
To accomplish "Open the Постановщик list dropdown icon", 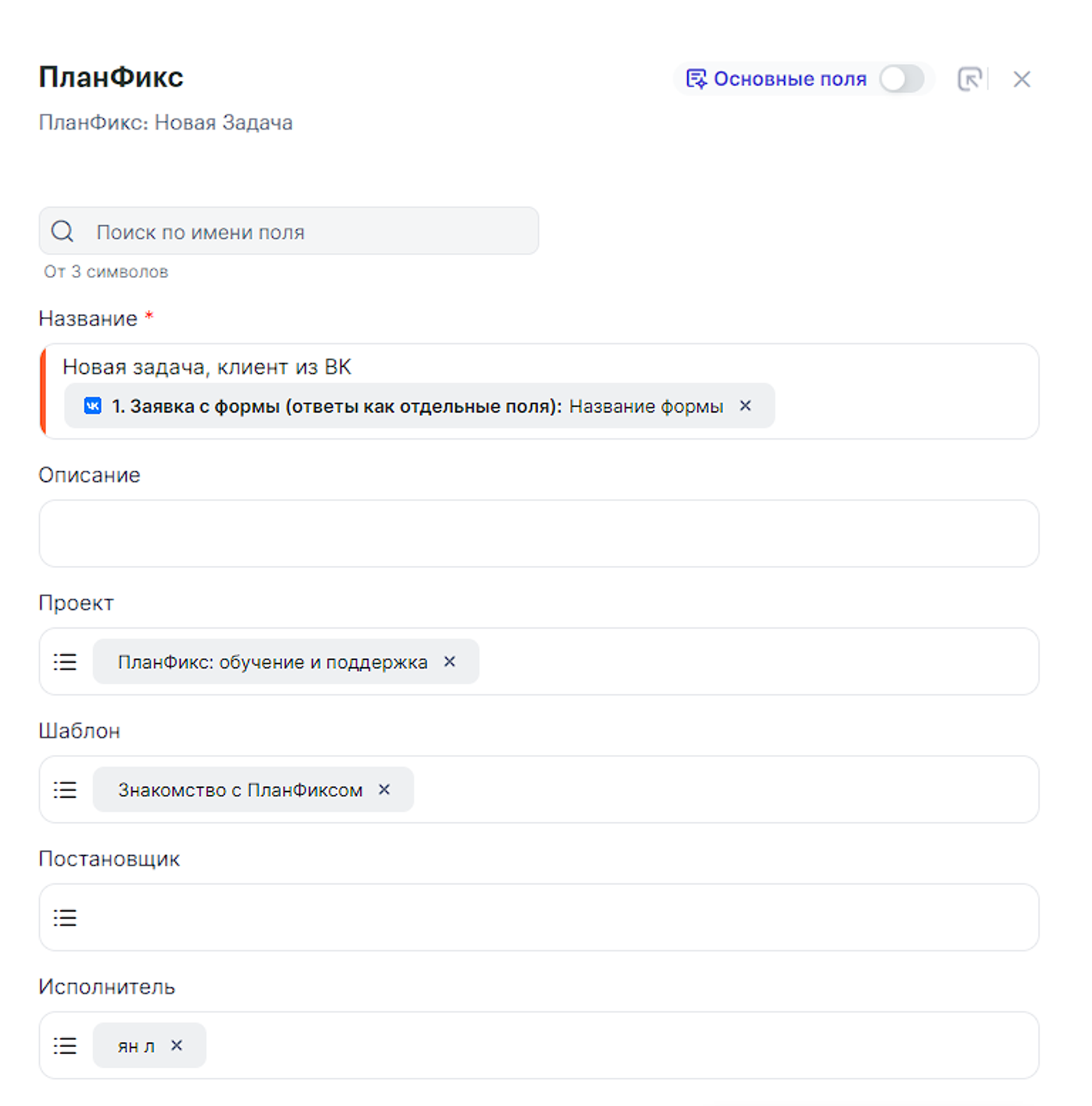I will tap(65, 918).
